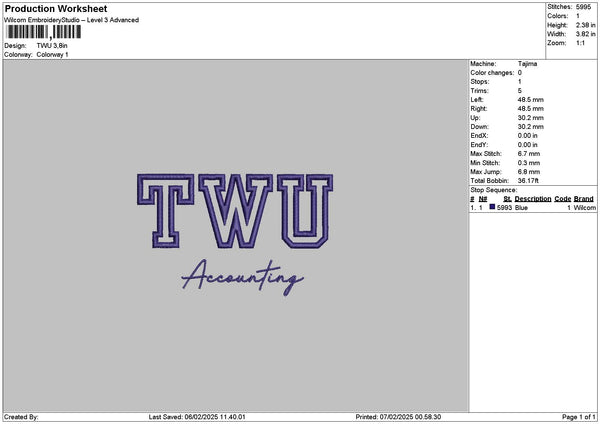Click the Machine value Tajima

(x=527, y=64)
